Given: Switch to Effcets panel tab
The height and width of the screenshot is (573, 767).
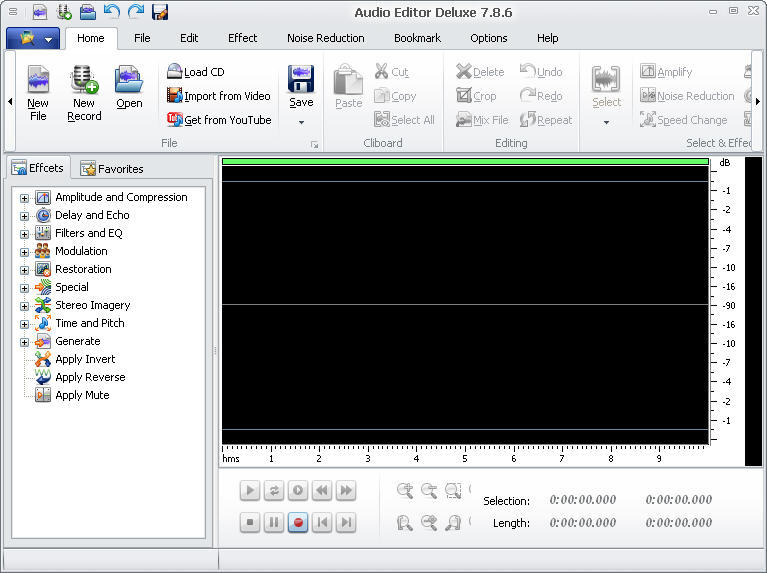Looking at the screenshot, I should tap(38, 168).
